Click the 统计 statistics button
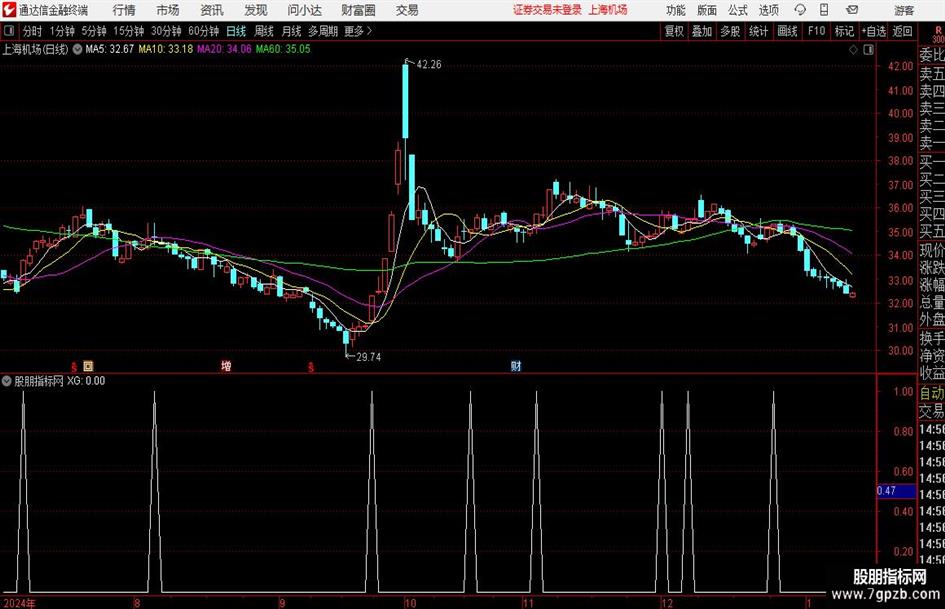The image size is (945, 609). pyautogui.click(x=758, y=31)
